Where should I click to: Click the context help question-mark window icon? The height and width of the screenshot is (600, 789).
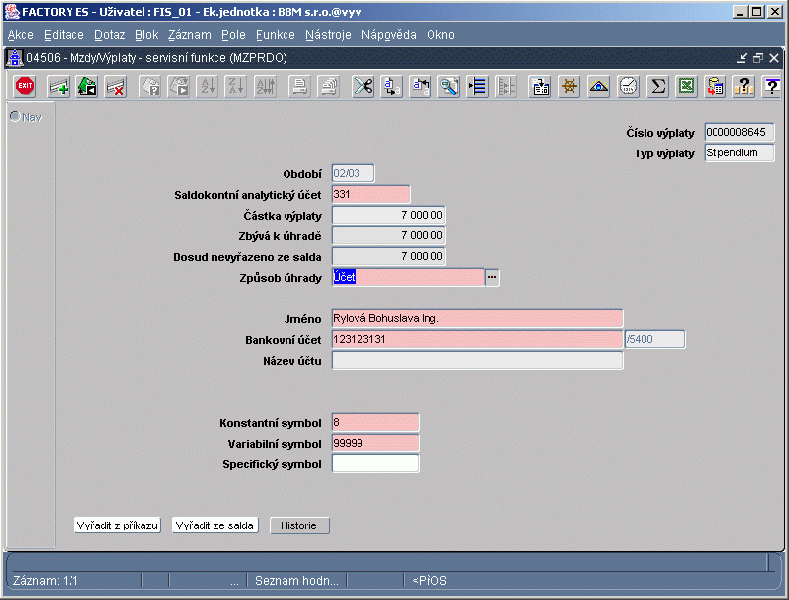point(772,86)
